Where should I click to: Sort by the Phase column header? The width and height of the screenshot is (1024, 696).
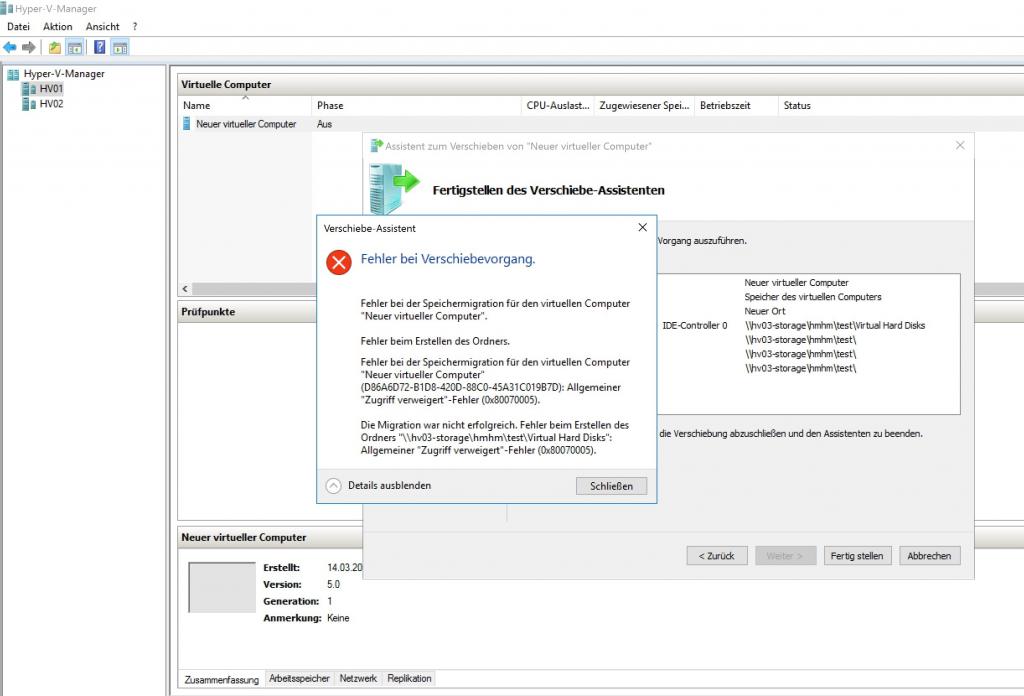pyautogui.click(x=417, y=105)
